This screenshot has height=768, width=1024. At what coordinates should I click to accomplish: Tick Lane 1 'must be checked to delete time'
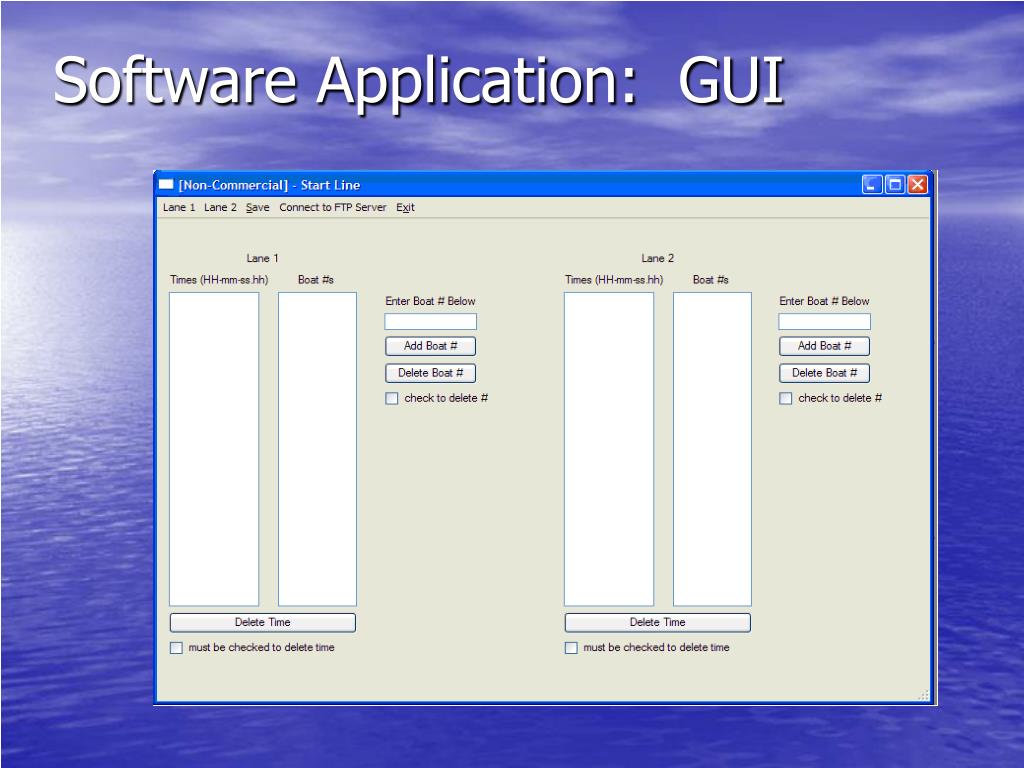[177, 648]
